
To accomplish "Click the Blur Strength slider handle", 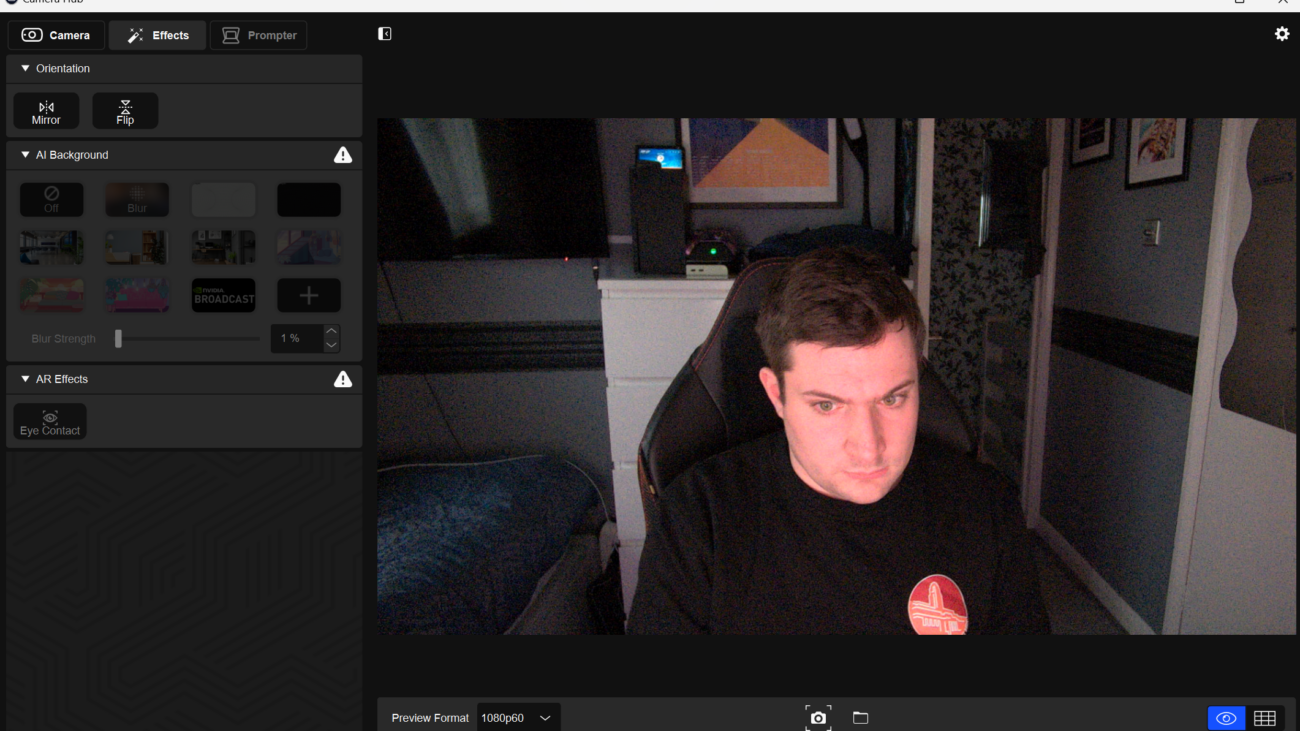I will [x=118, y=339].
